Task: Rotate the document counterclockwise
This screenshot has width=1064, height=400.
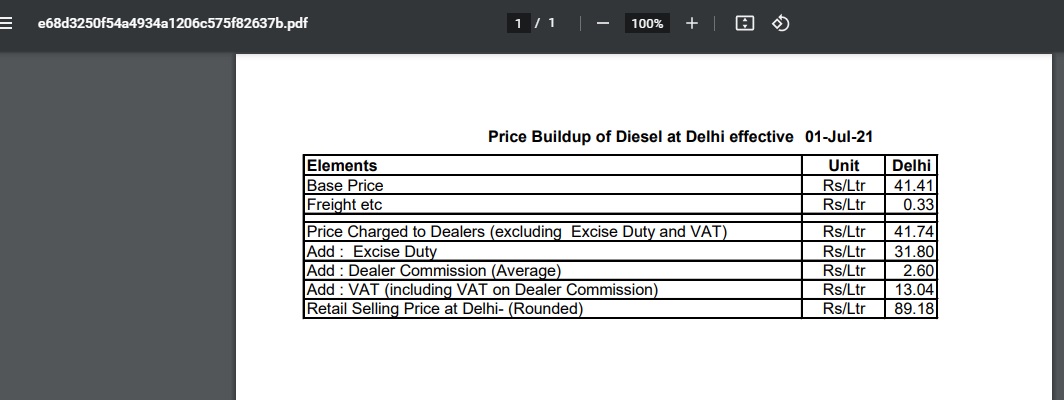Action: point(780,24)
